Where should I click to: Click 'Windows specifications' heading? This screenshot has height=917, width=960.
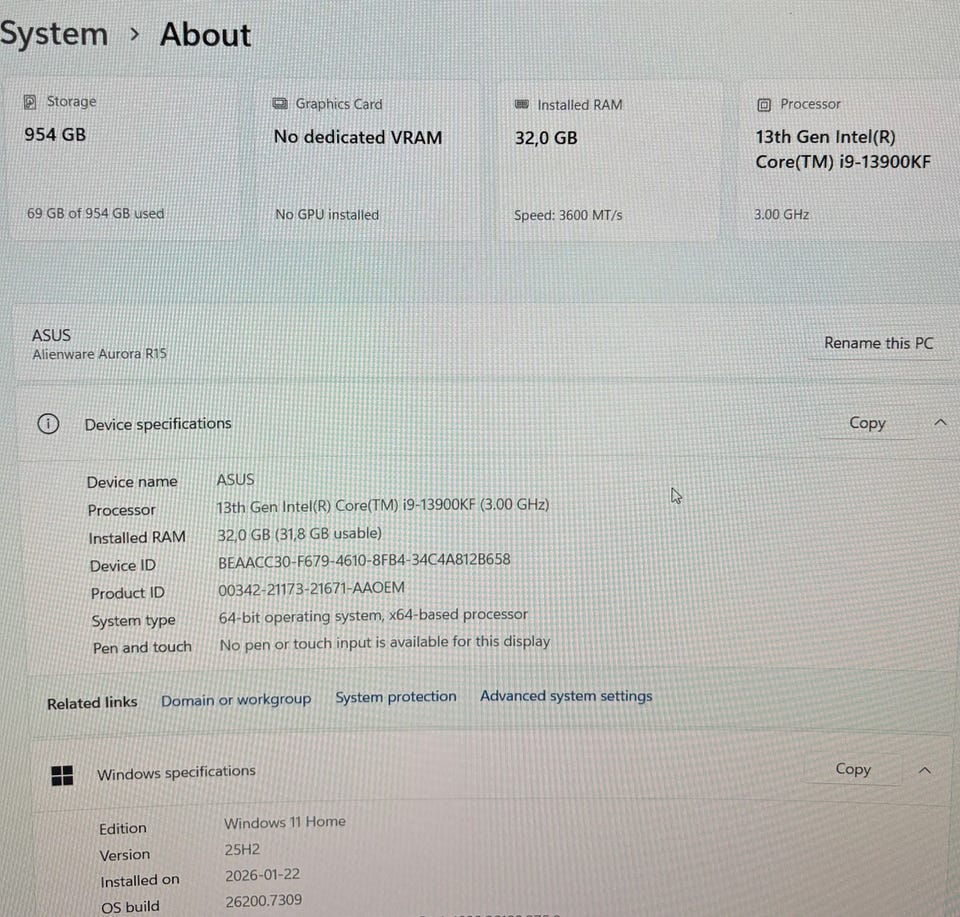176,773
